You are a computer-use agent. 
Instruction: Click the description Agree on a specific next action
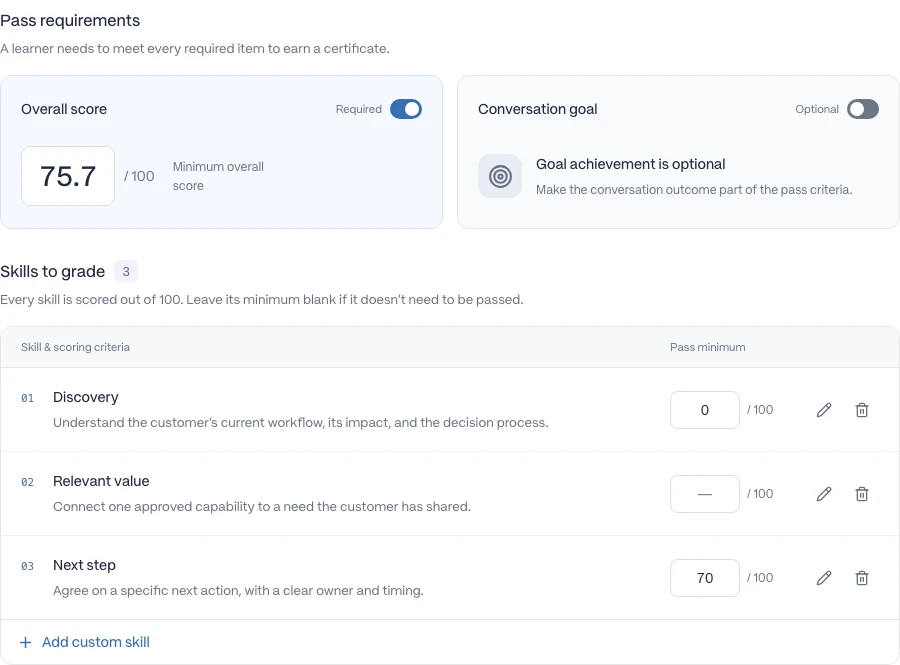[x=238, y=590]
